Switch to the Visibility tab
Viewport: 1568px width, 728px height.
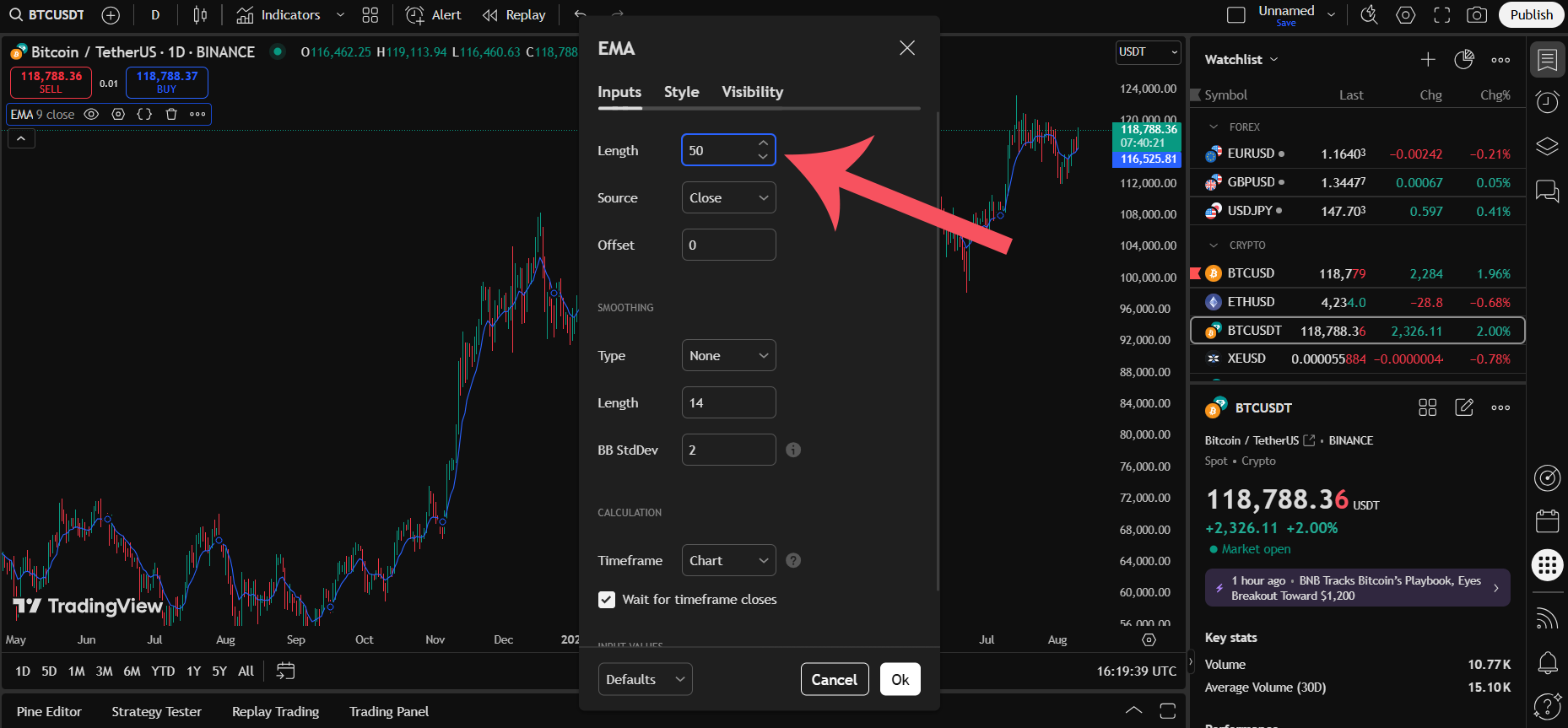point(752,92)
